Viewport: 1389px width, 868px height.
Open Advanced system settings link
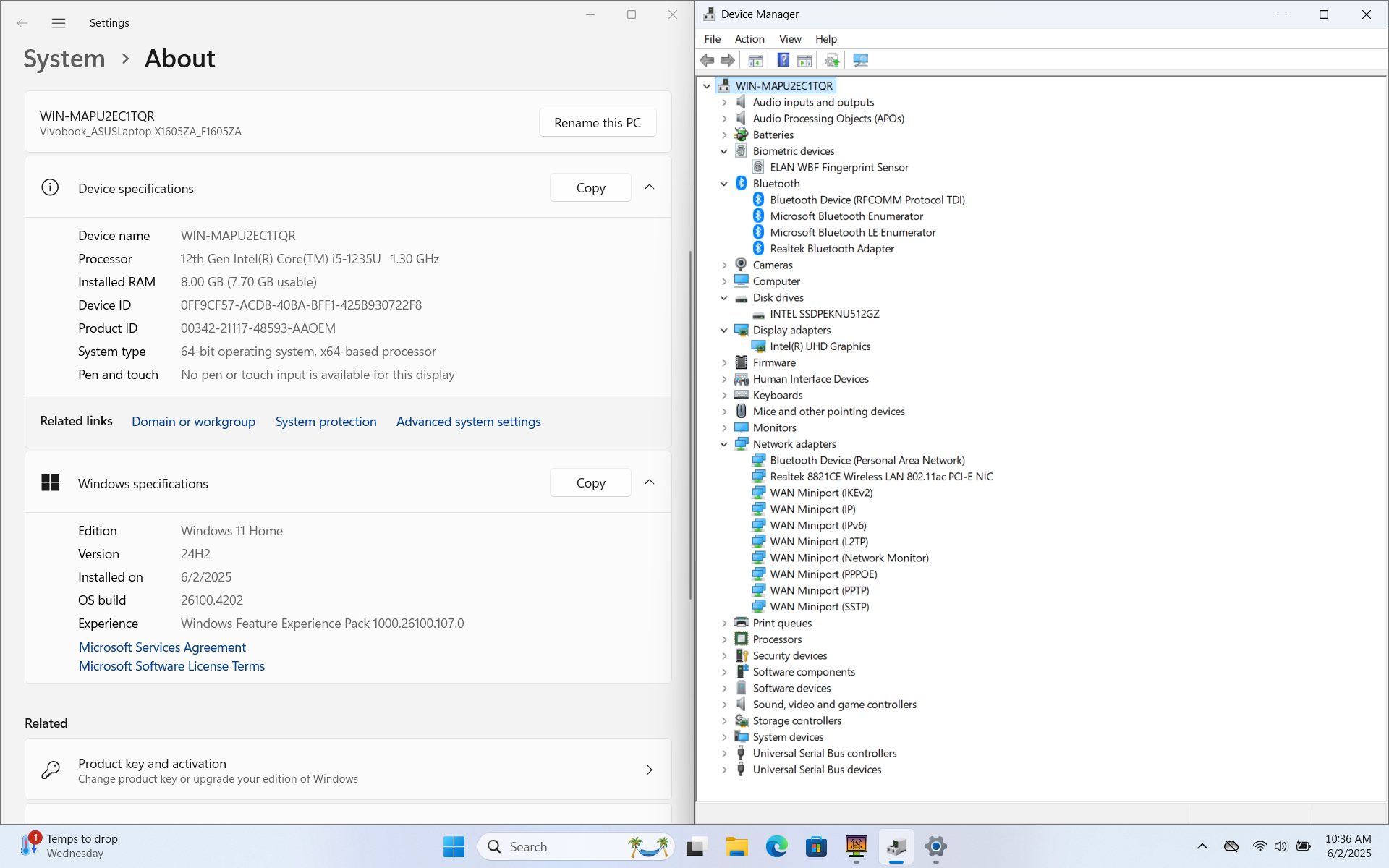point(468,422)
